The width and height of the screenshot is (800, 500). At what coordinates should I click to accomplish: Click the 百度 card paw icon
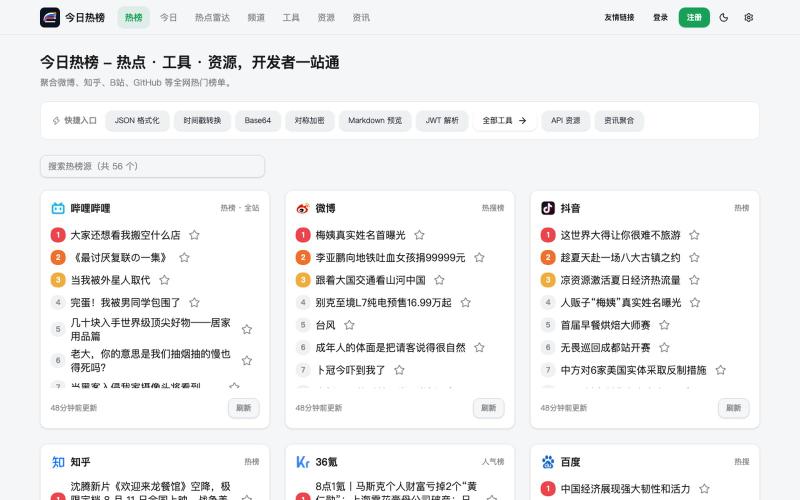pyautogui.click(x=548, y=462)
